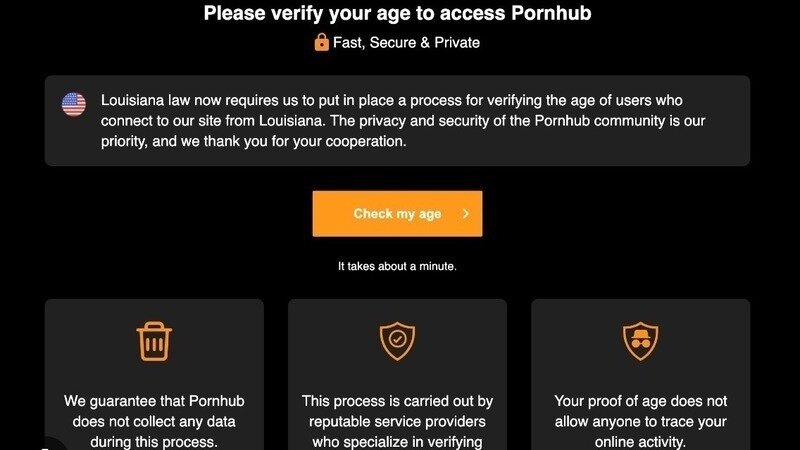Select the 'Fast, Secure & Private' text
The height and width of the screenshot is (450, 800).
tap(406, 42)
